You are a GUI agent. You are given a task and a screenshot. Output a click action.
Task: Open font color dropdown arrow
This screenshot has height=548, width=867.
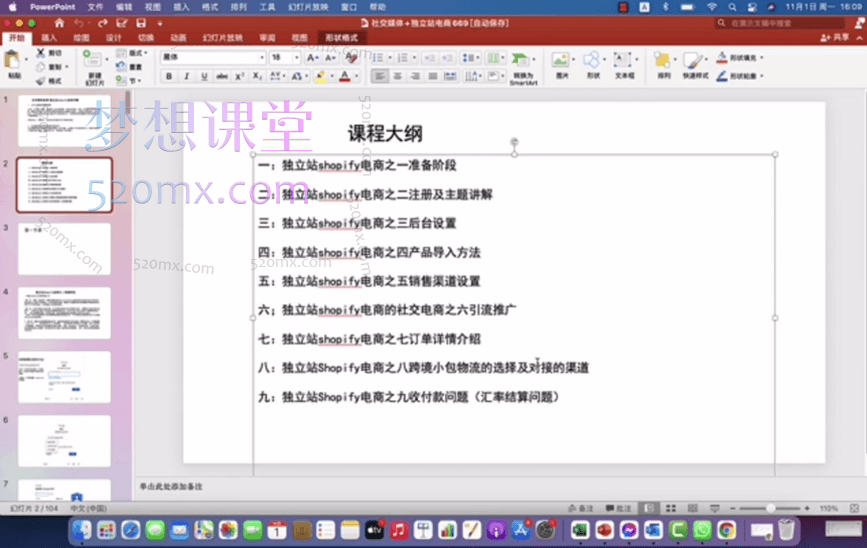click(x=356, y=76)
